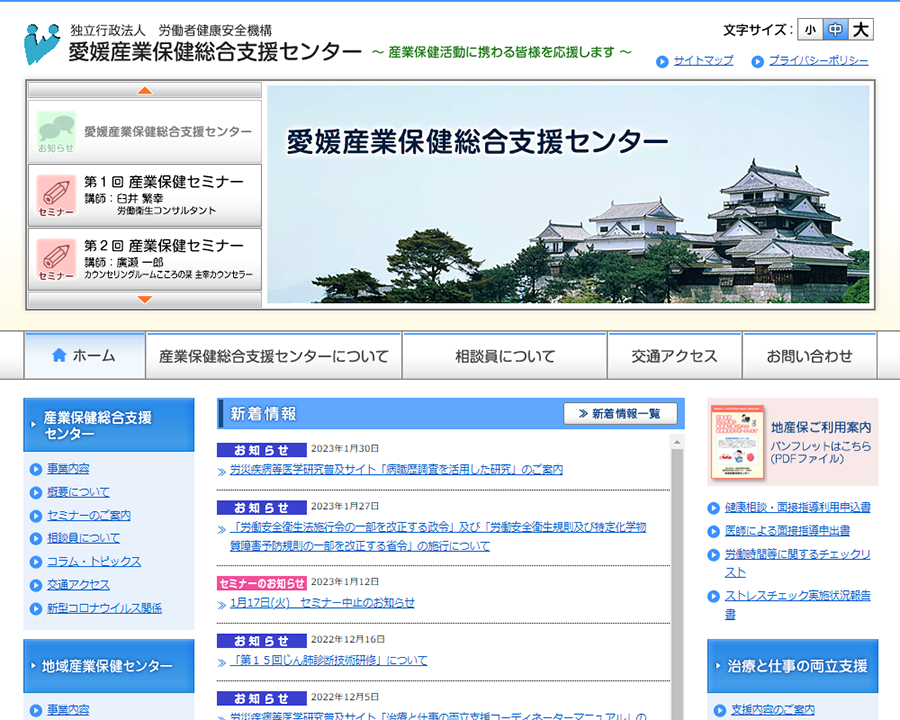The width and height of the screenshot is (900, 720).
Task: Click the pamphlet PDF thumbnail image
Action: [x=738, y=442]
